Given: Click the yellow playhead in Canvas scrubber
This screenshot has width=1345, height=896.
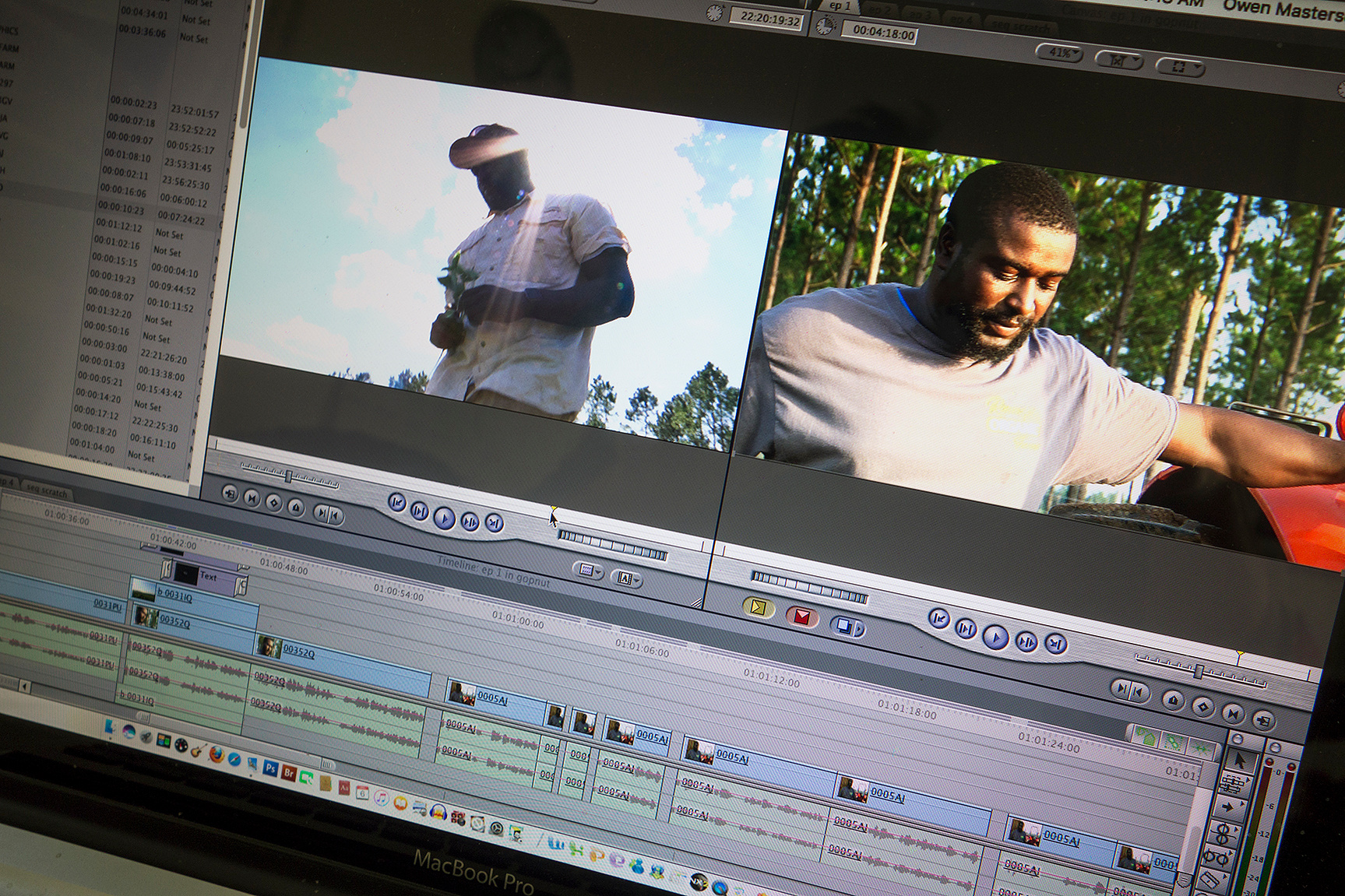Looking at the screenshot, I should click(1240, 656).
